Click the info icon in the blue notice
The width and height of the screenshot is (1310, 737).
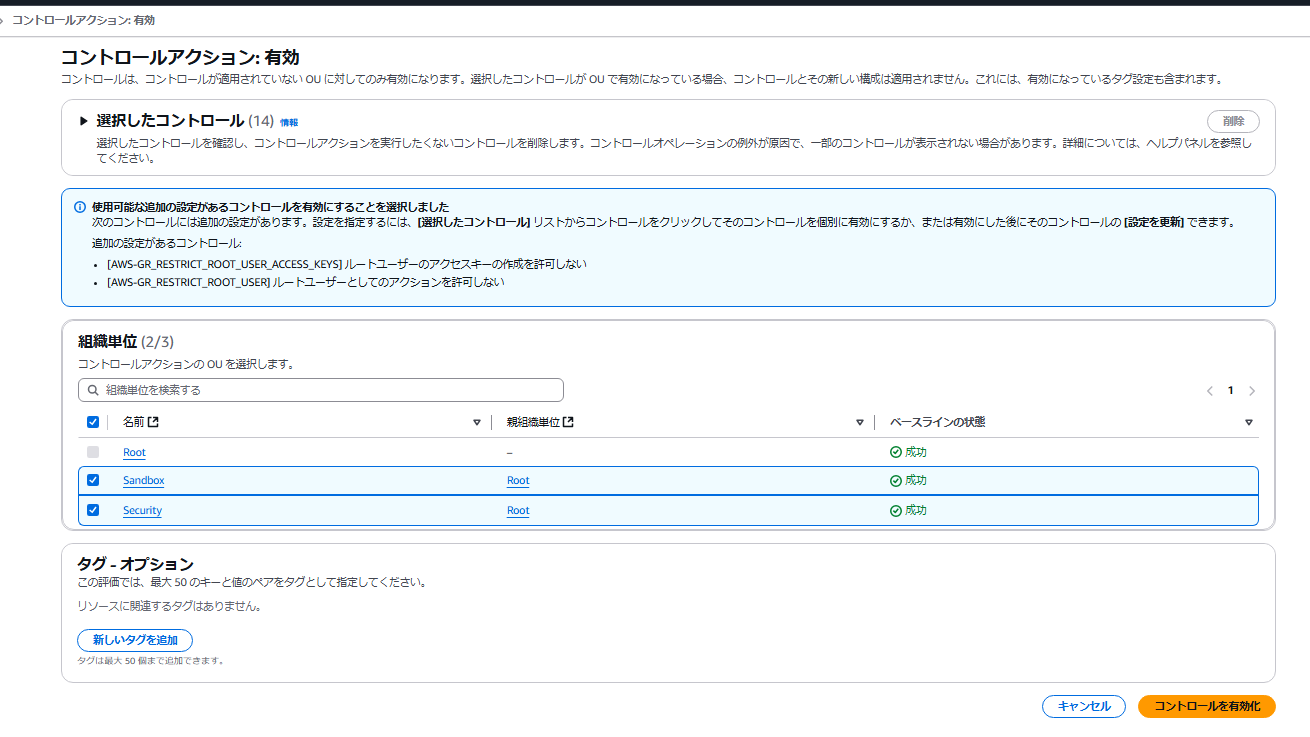(80, 207)
